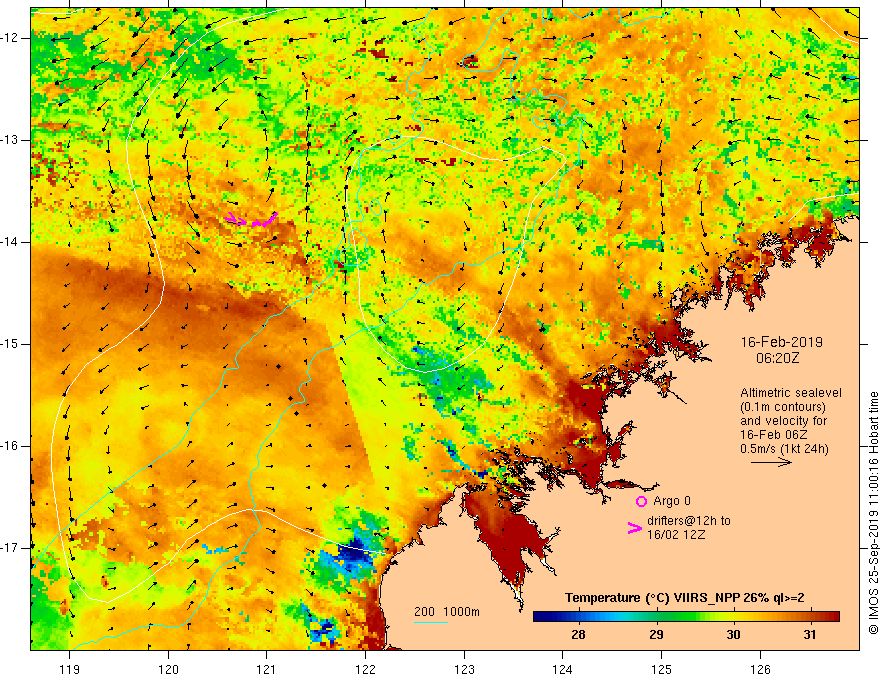Screen dimensions: 880x680
Task: Click the color bar label 28
Action: tap(578, 635)
